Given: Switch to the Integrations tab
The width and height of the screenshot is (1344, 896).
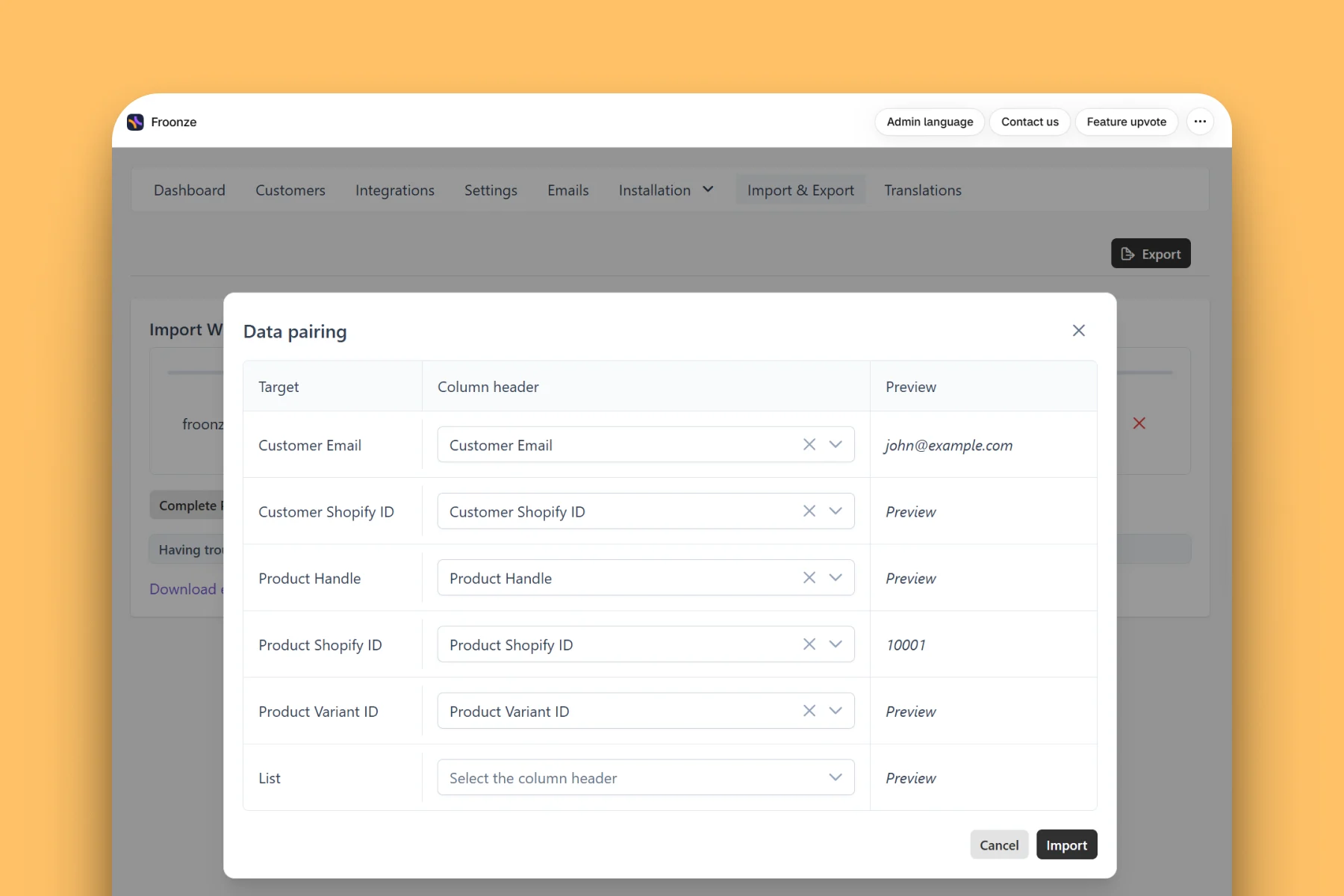Looking at the screenshot, I should (395, 190).
